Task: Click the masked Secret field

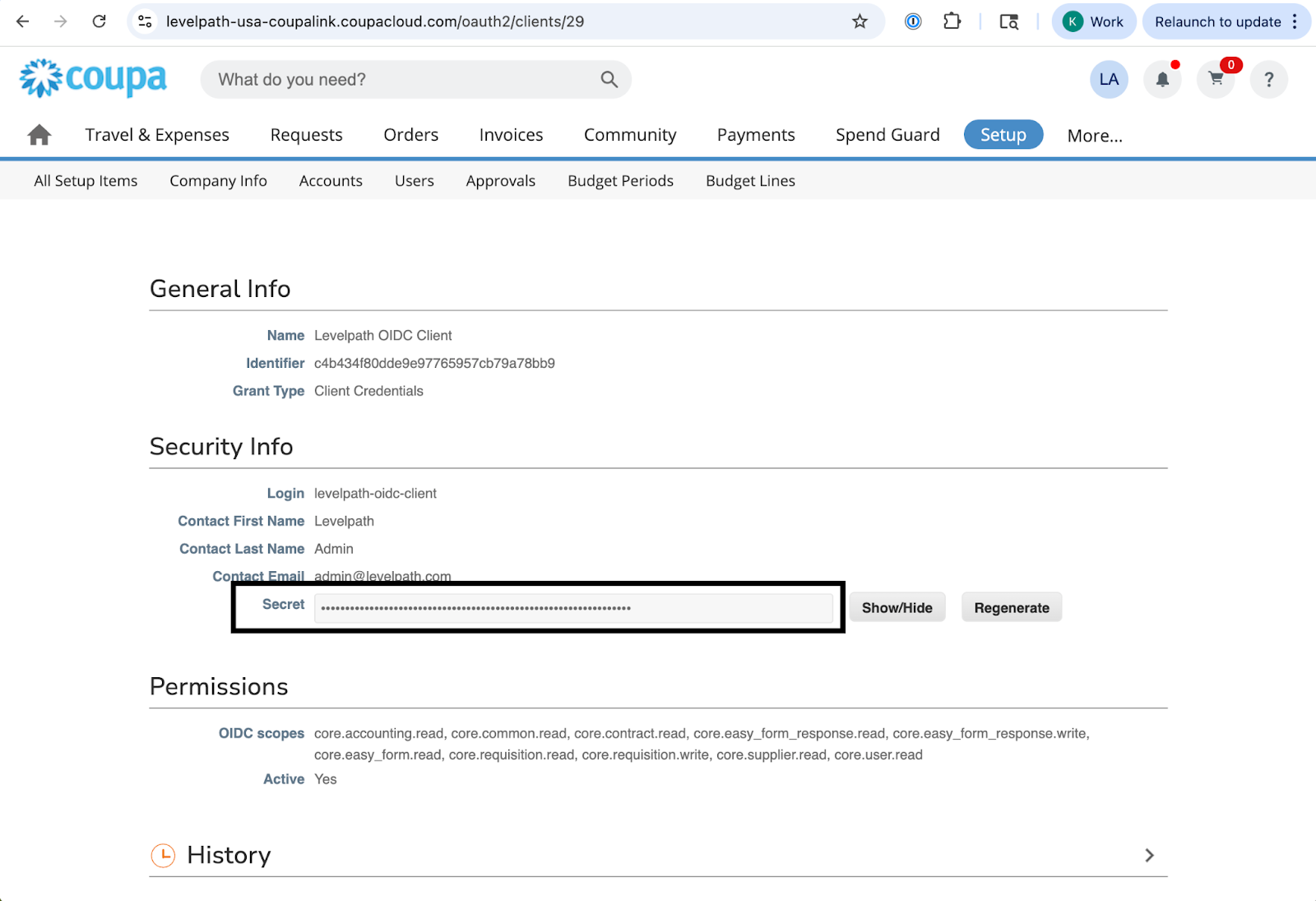Action: 572,608
